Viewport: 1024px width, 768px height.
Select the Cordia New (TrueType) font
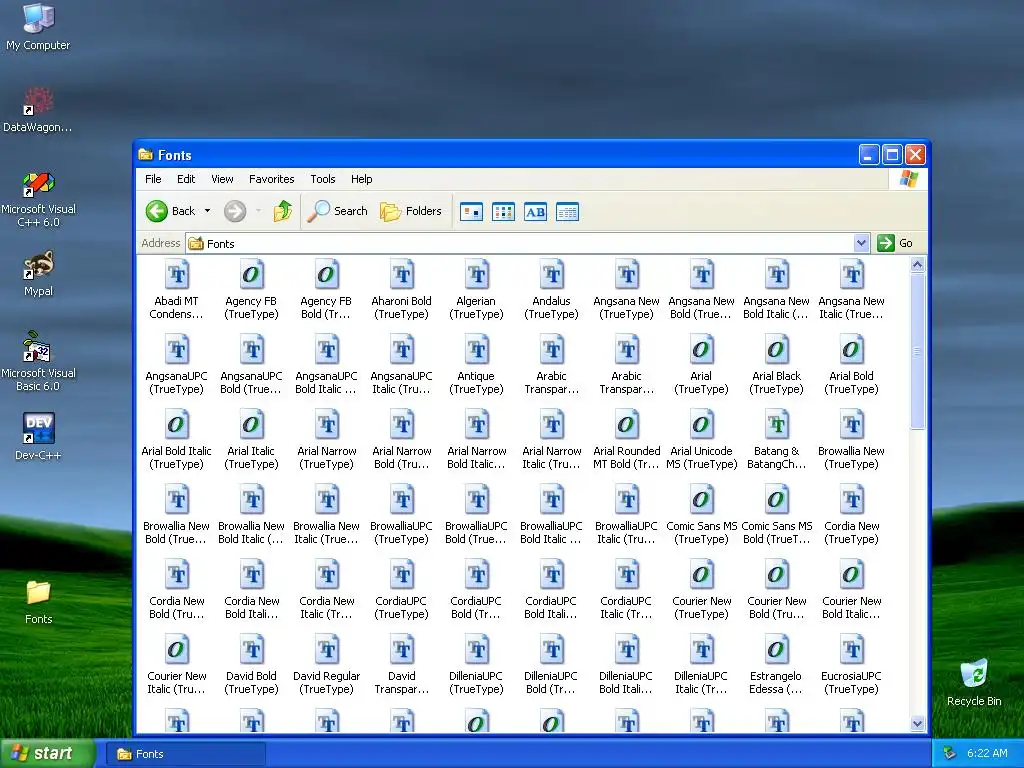852,515
